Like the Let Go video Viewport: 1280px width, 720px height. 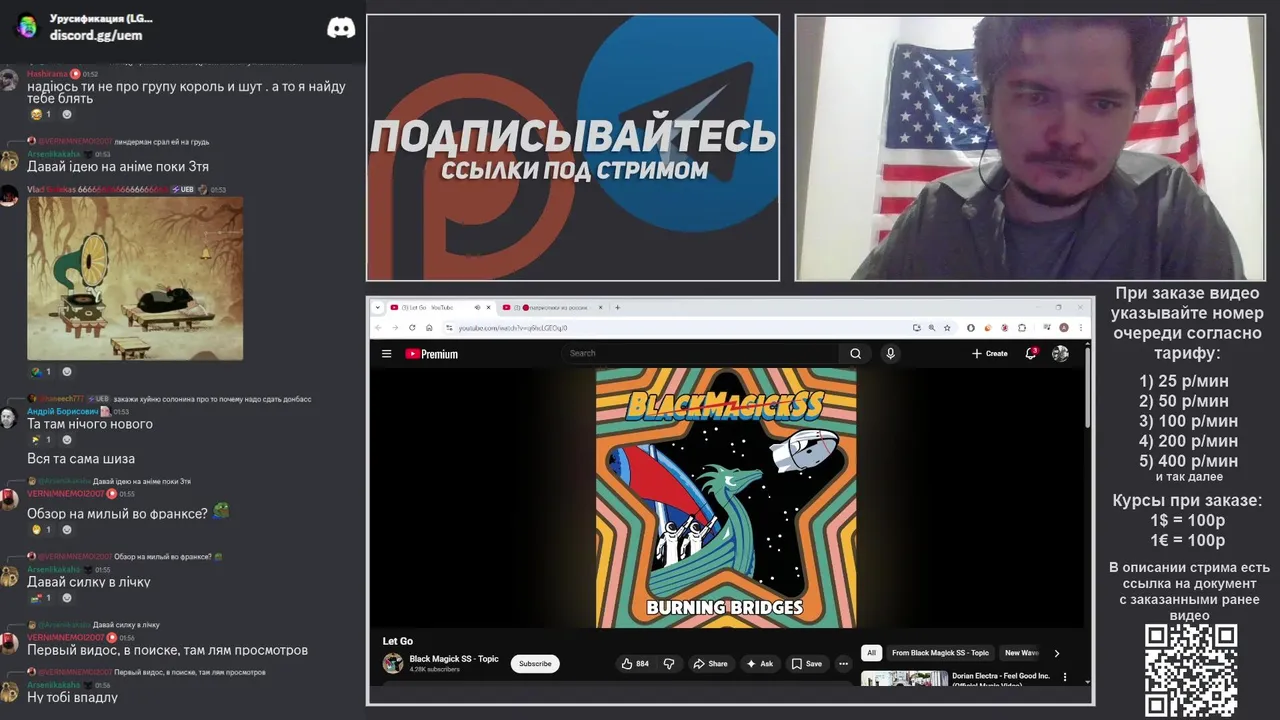(634, 663)
